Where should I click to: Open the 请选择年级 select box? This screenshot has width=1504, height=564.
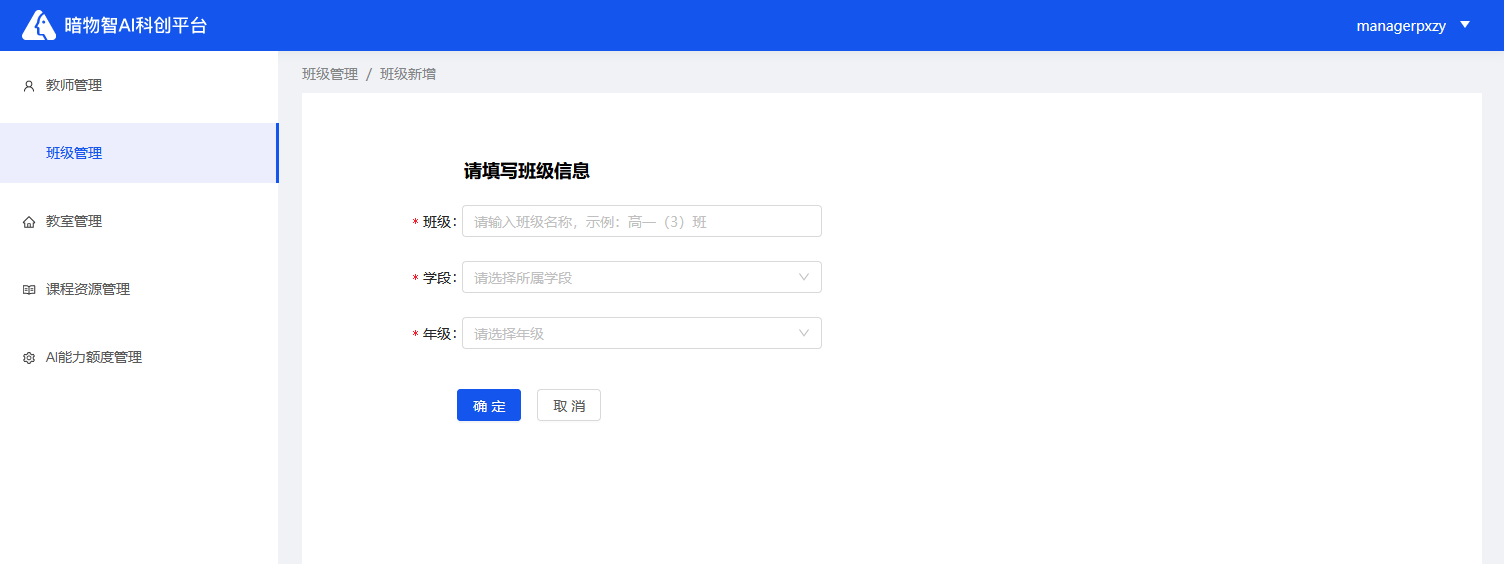click(642, 333)
